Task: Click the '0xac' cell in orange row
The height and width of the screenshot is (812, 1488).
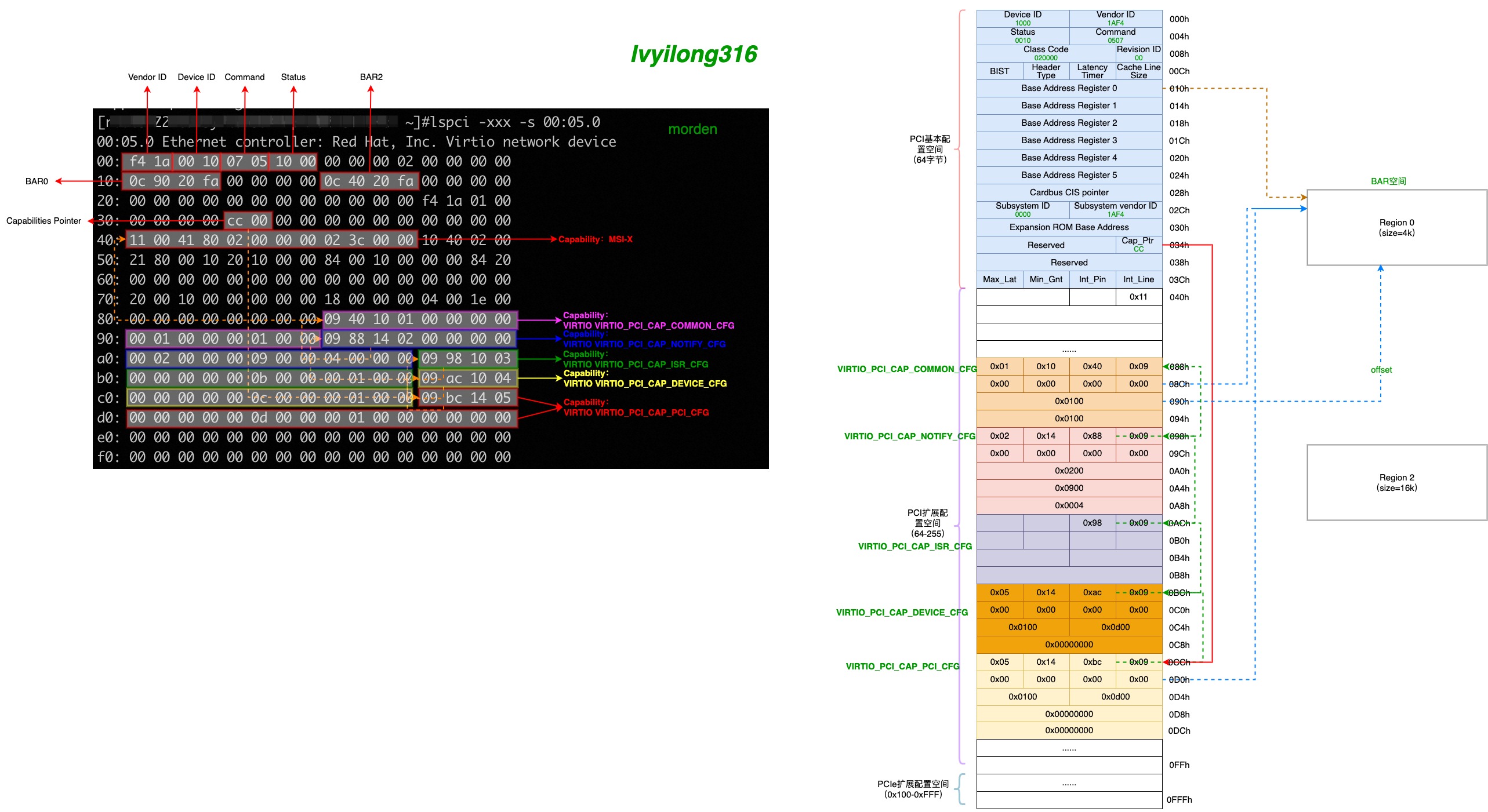Action: click(1092, 592)
